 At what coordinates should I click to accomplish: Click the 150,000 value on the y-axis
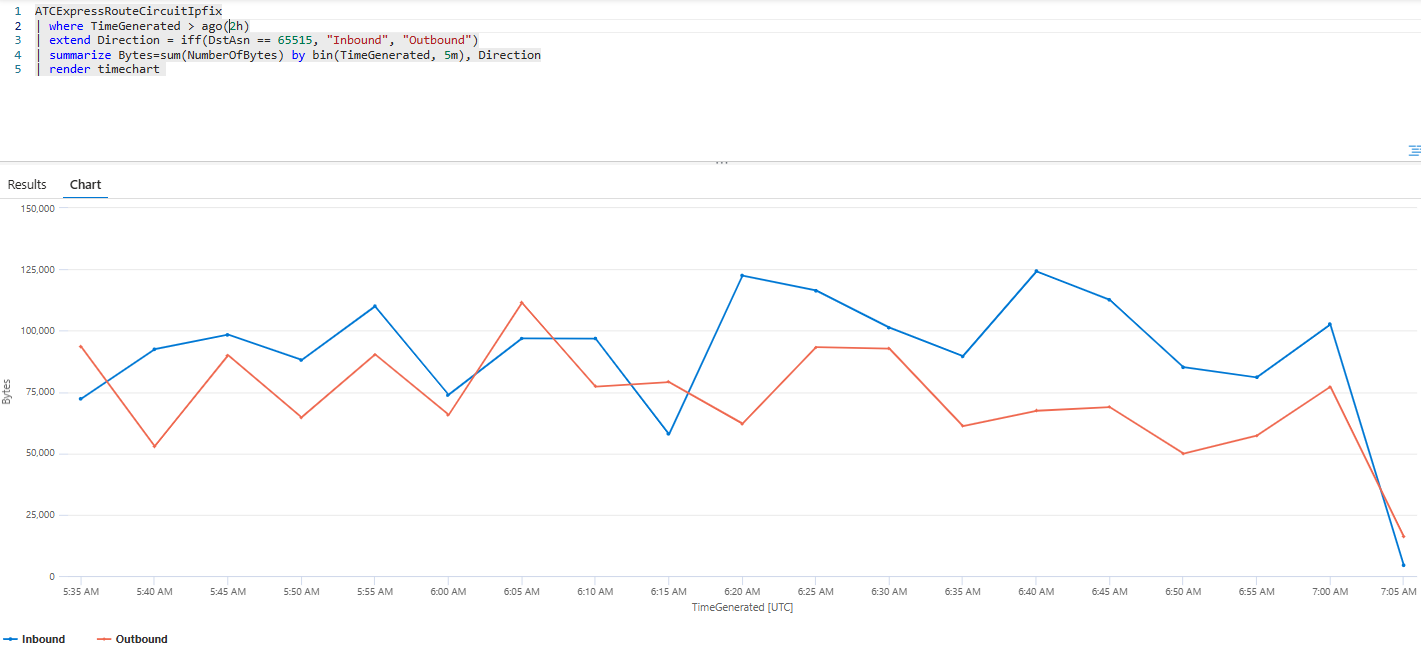(x=40, y=208)
